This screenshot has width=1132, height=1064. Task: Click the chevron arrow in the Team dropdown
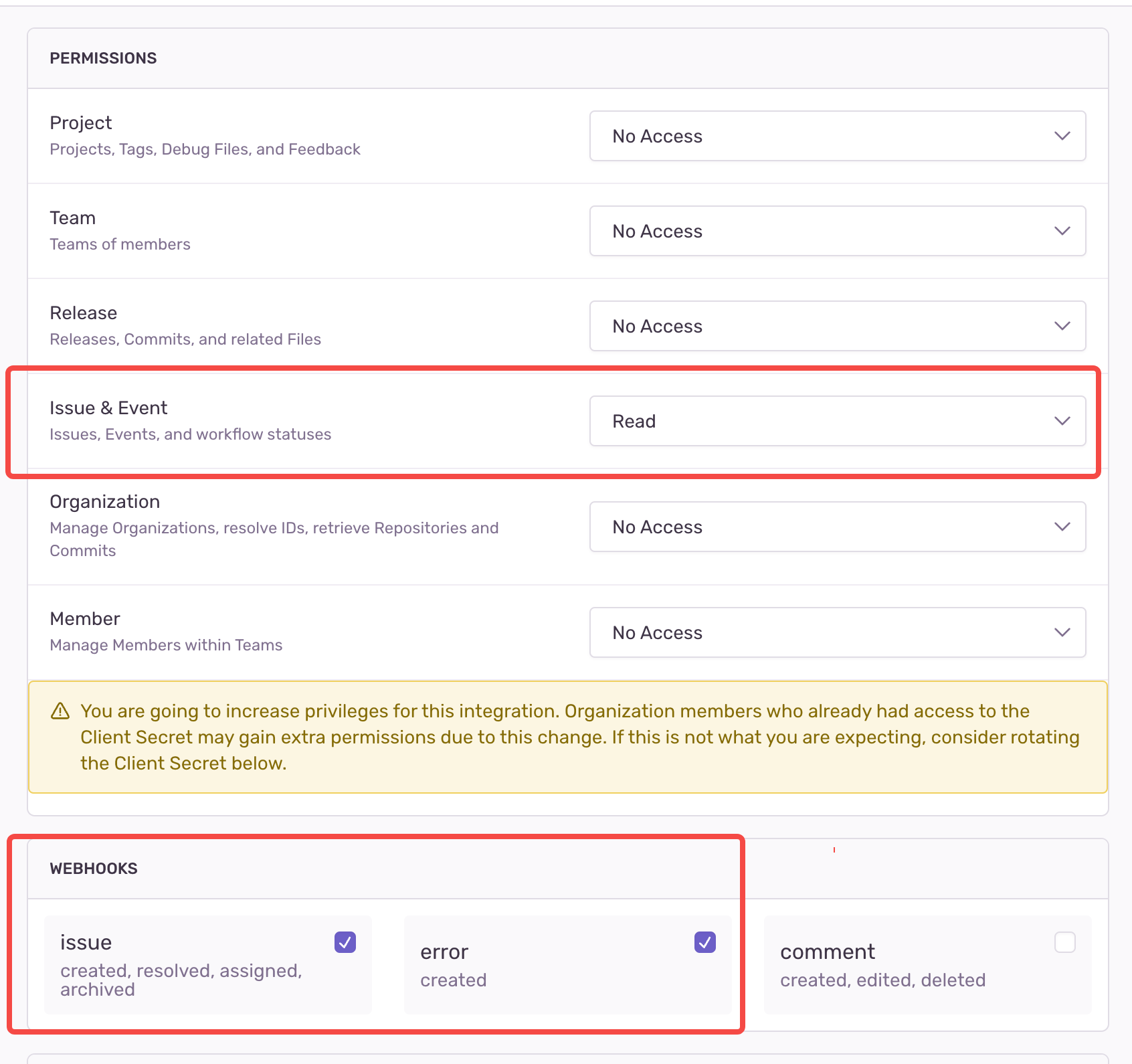coord(1062,231)
